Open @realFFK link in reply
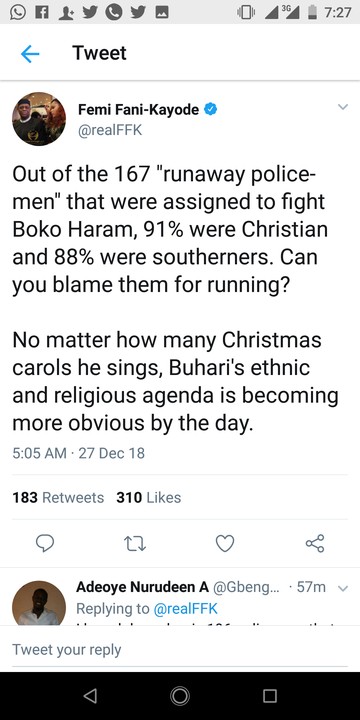This screenshot has width=360, height=720. coord(185,608)
